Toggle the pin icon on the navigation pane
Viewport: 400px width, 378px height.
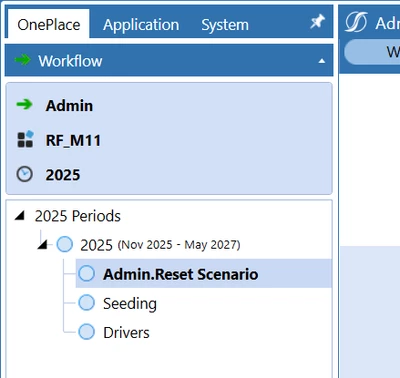[x=317, y=22]
